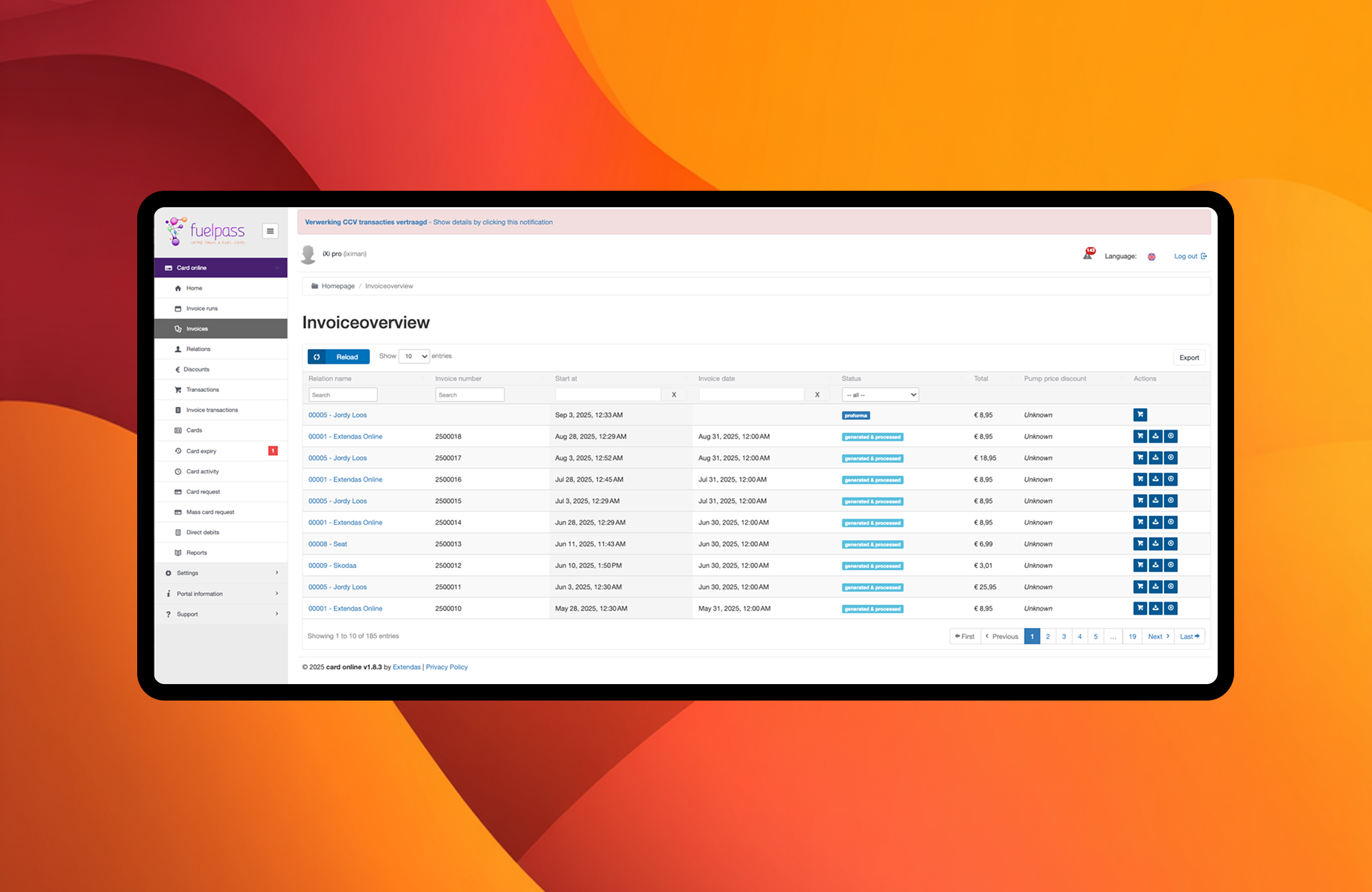The image size is (1372, 892).
Task: Click the Relation name search field
Action: point(343,395)
